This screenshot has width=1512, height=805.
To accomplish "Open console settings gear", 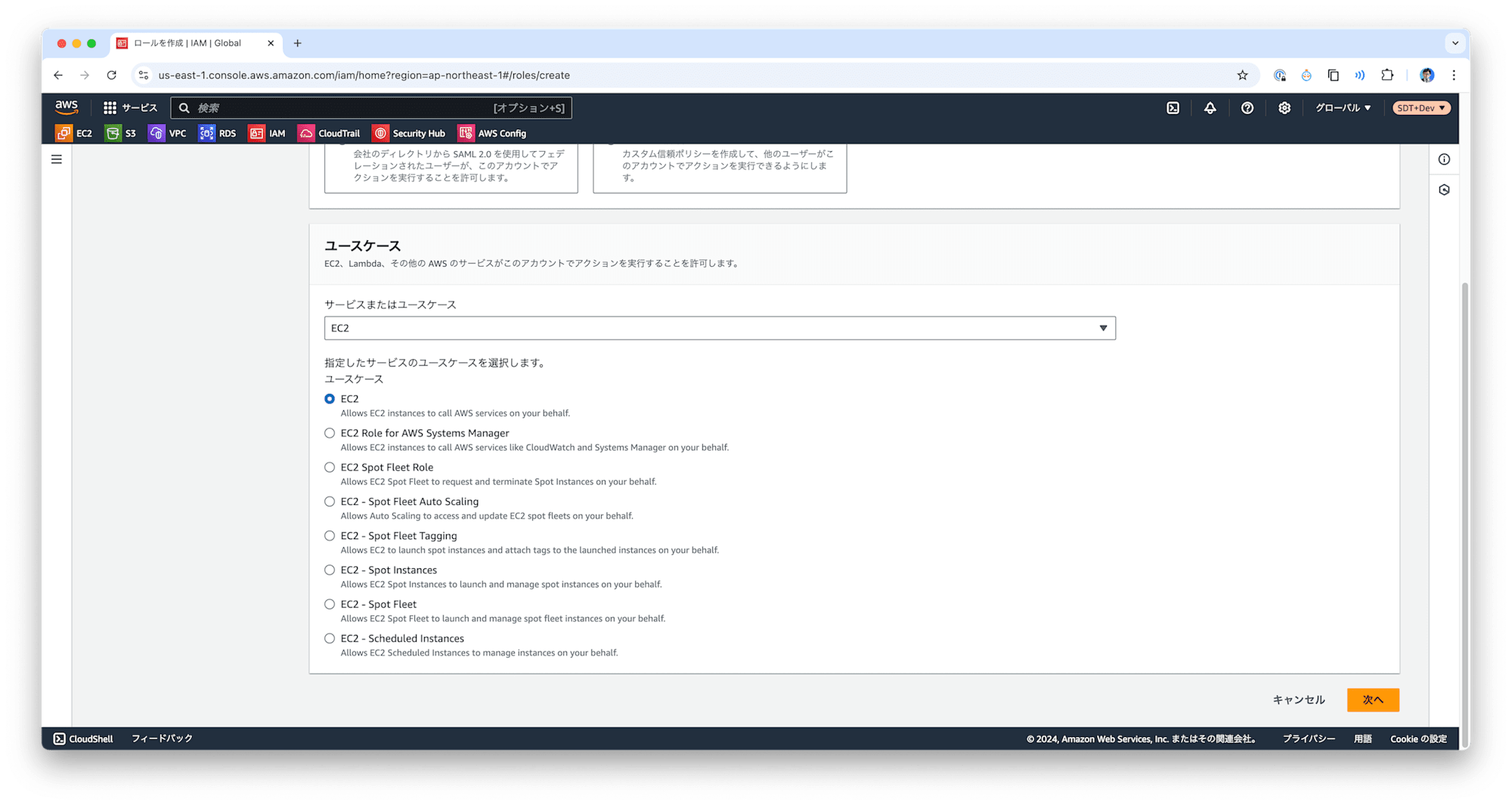I will click(x=1284, y=108).
